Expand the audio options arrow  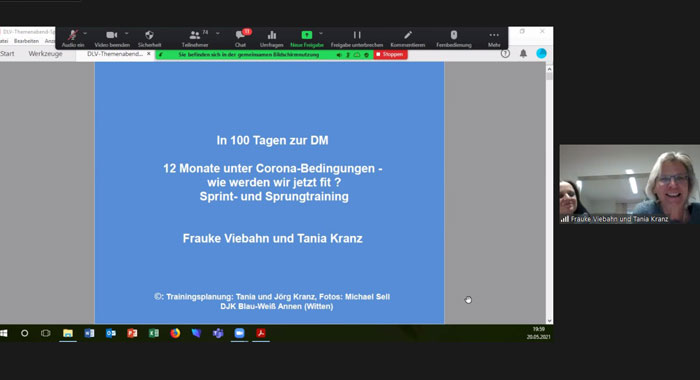(x=85, y=33)
